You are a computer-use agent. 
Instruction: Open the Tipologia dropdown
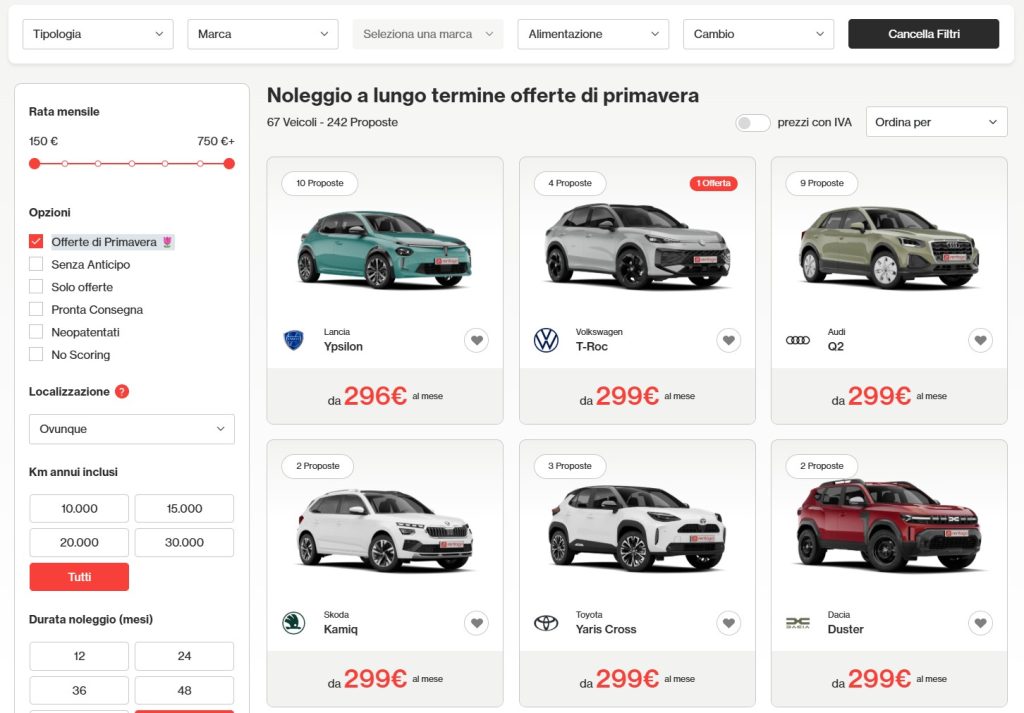point(97,33)
